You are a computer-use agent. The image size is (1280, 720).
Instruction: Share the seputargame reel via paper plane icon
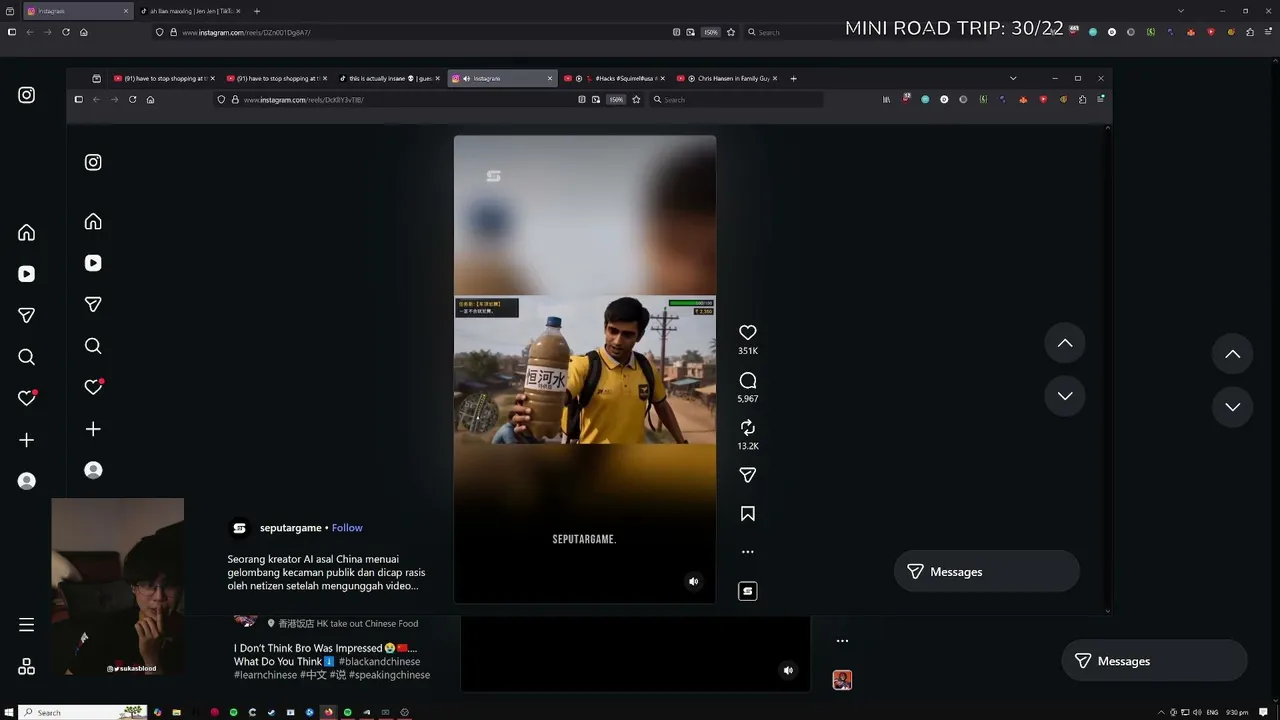point(747,475)
